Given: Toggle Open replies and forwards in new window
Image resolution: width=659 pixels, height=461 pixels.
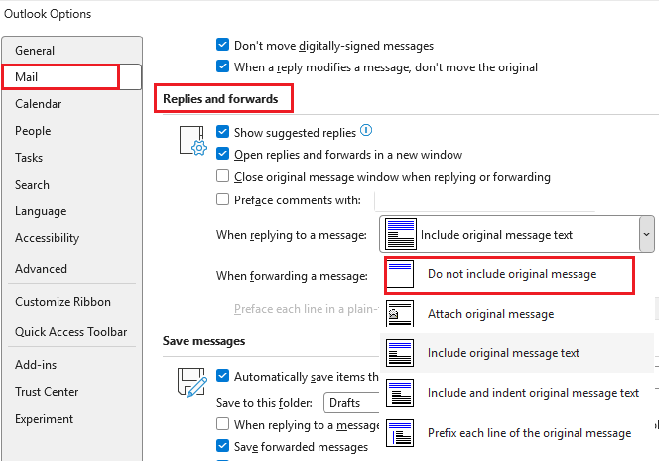Looking at the screenshot, I should tap(222, 154).
